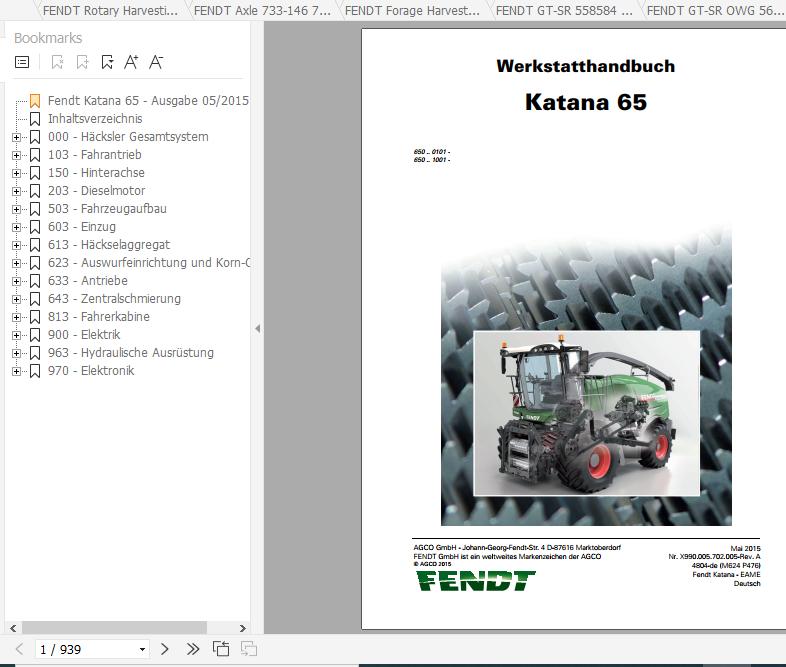Expand the 623 - Auswurfeinrichtung bookmark
Viewport: 786px width, 667px height.
[17, 264]
